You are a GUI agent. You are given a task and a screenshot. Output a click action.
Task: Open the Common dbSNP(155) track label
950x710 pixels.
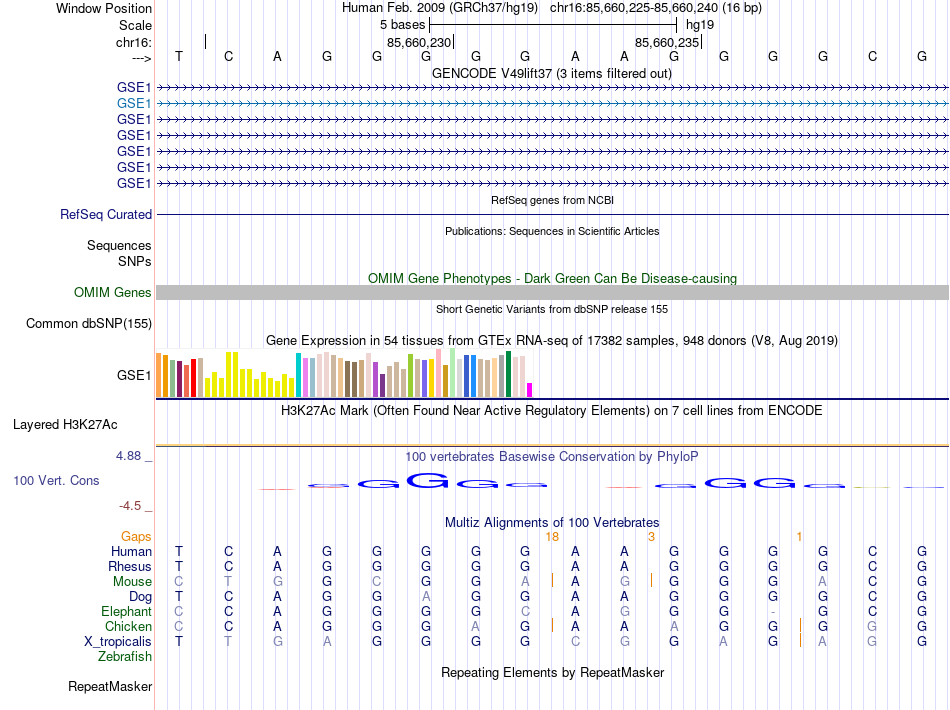pyautogui.click(x=89, y=323)
